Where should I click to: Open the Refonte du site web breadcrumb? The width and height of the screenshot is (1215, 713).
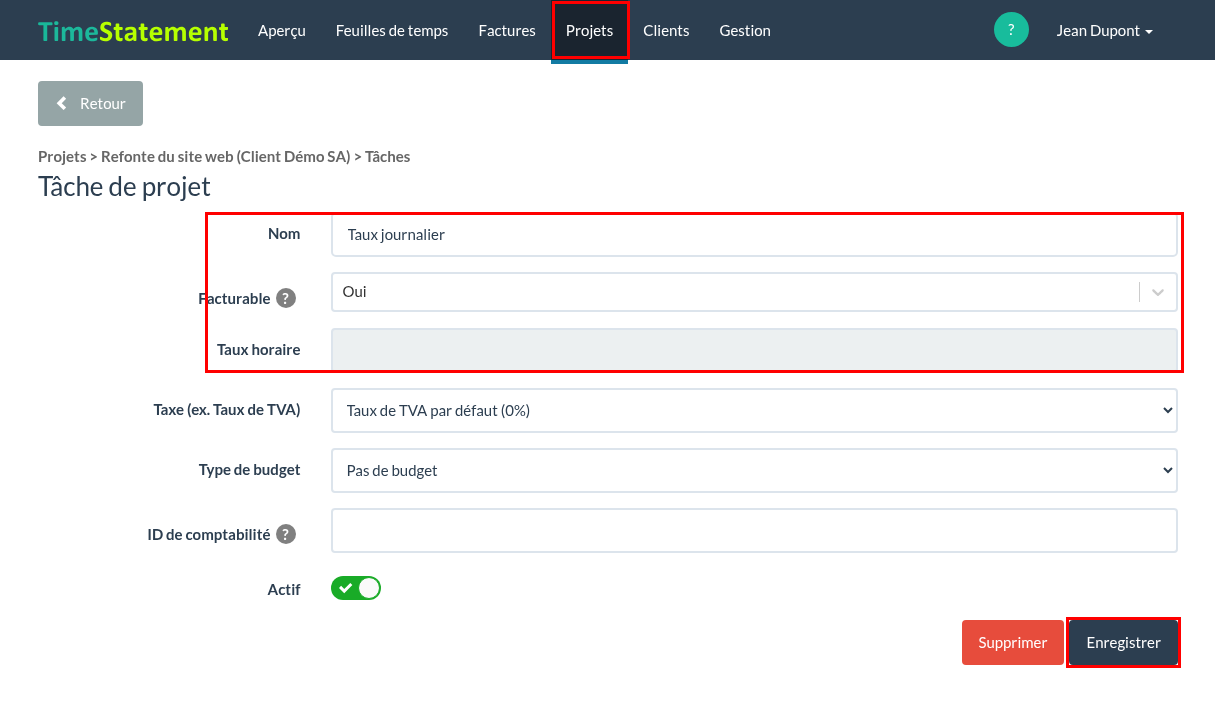pos(226,157)
